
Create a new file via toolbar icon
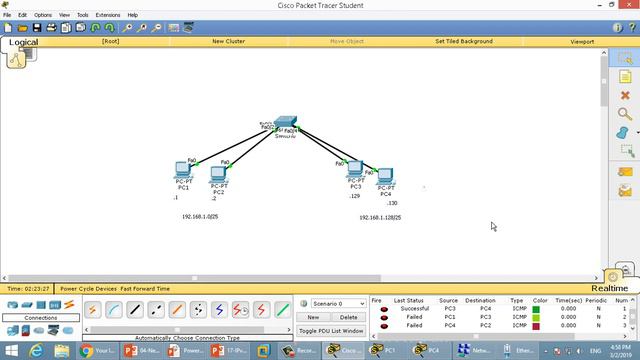(x=8, y=28)
